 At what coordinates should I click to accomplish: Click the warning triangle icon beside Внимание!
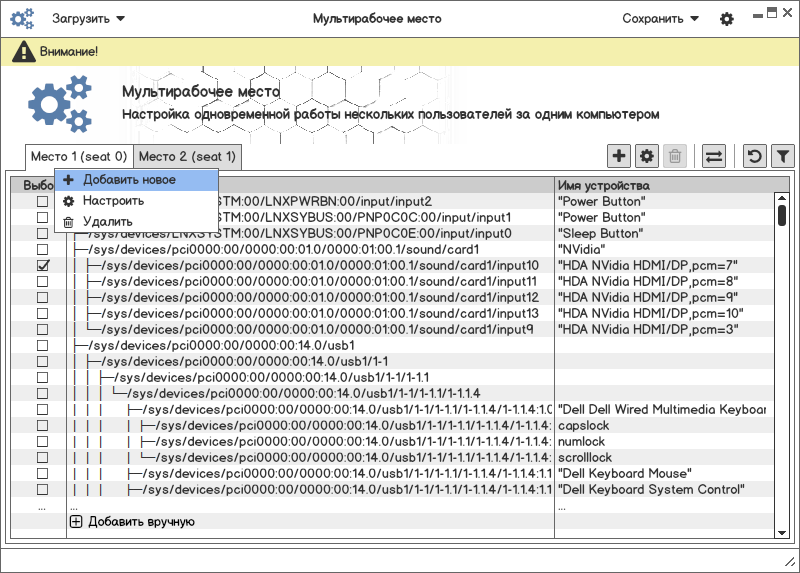coord(20,51)
